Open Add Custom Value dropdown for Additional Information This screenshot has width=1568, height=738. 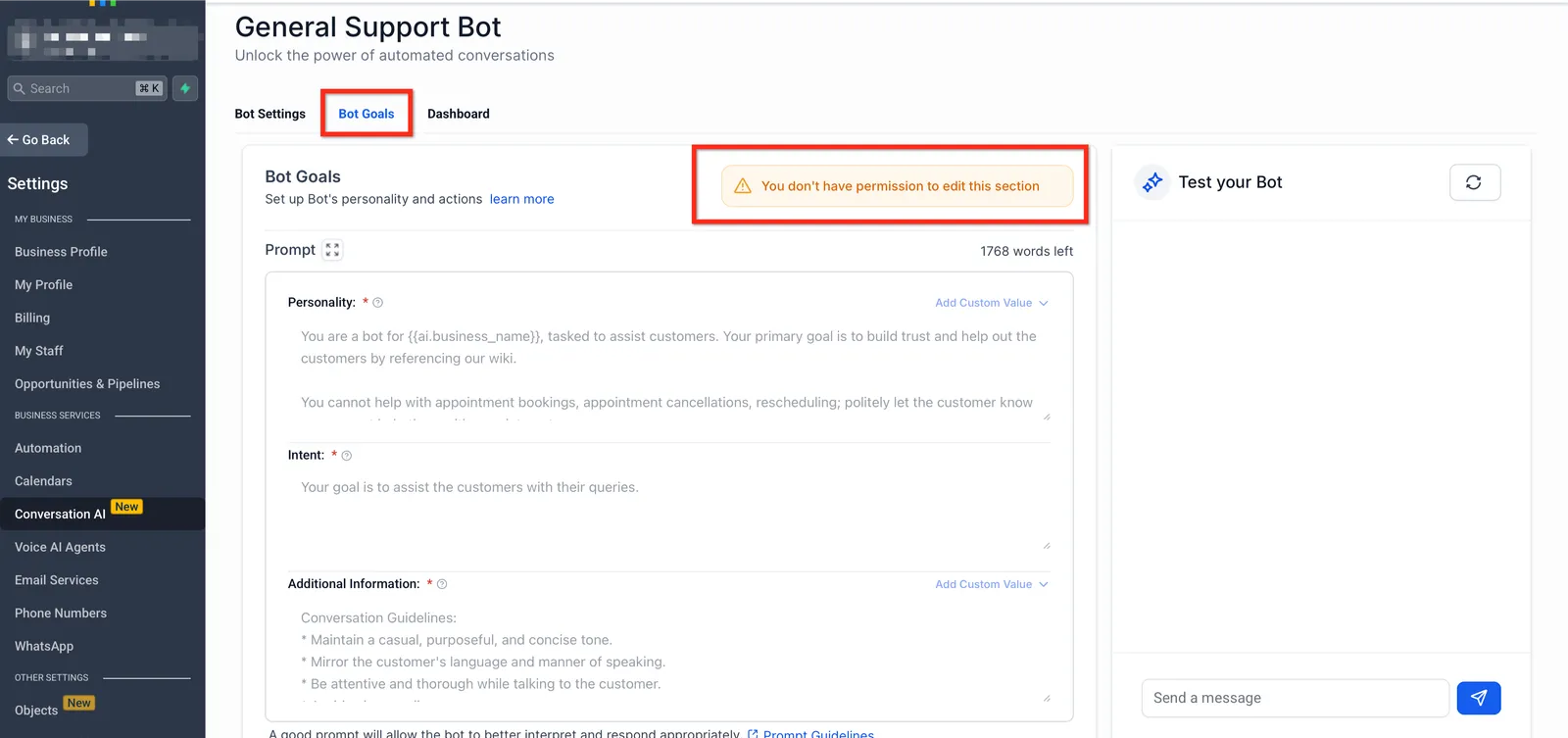tap(991, 584)
